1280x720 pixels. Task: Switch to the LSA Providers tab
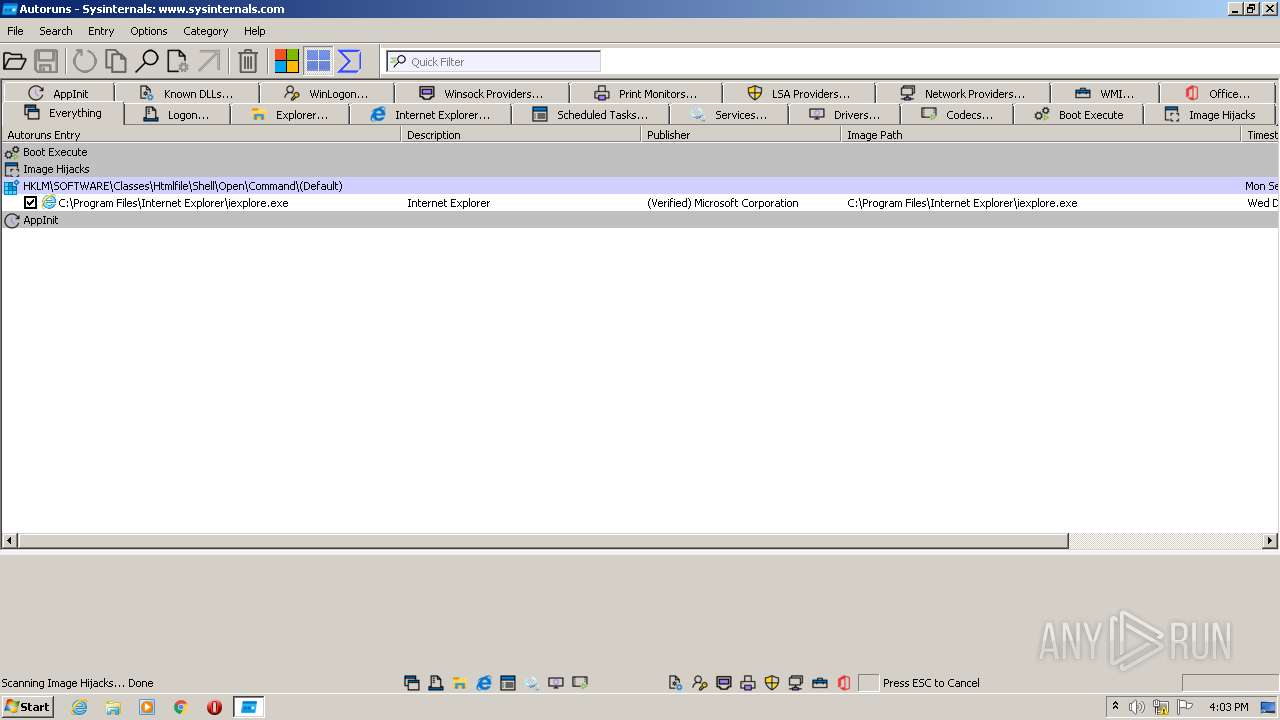pyautogui.click(x=799, y=93)
